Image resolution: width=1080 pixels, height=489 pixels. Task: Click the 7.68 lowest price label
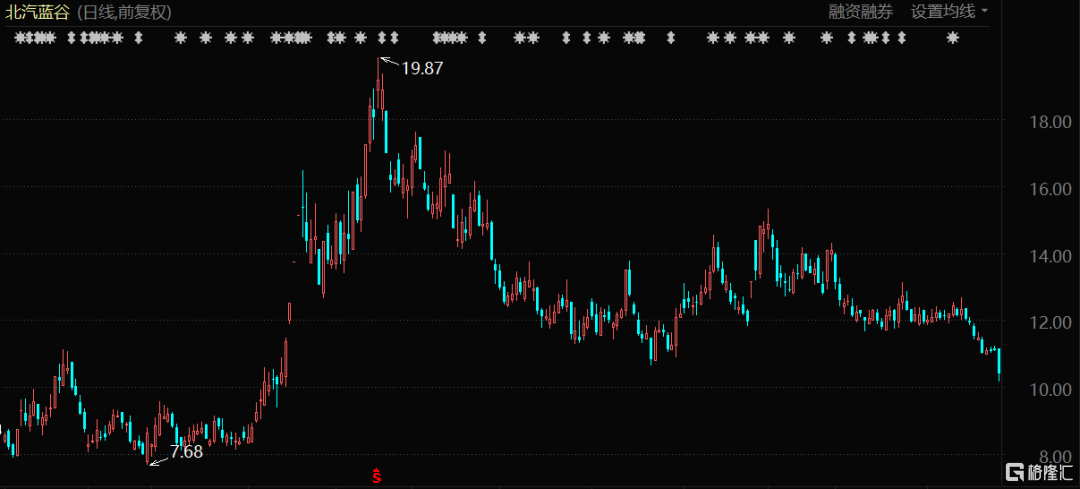(x=187, y=452)
